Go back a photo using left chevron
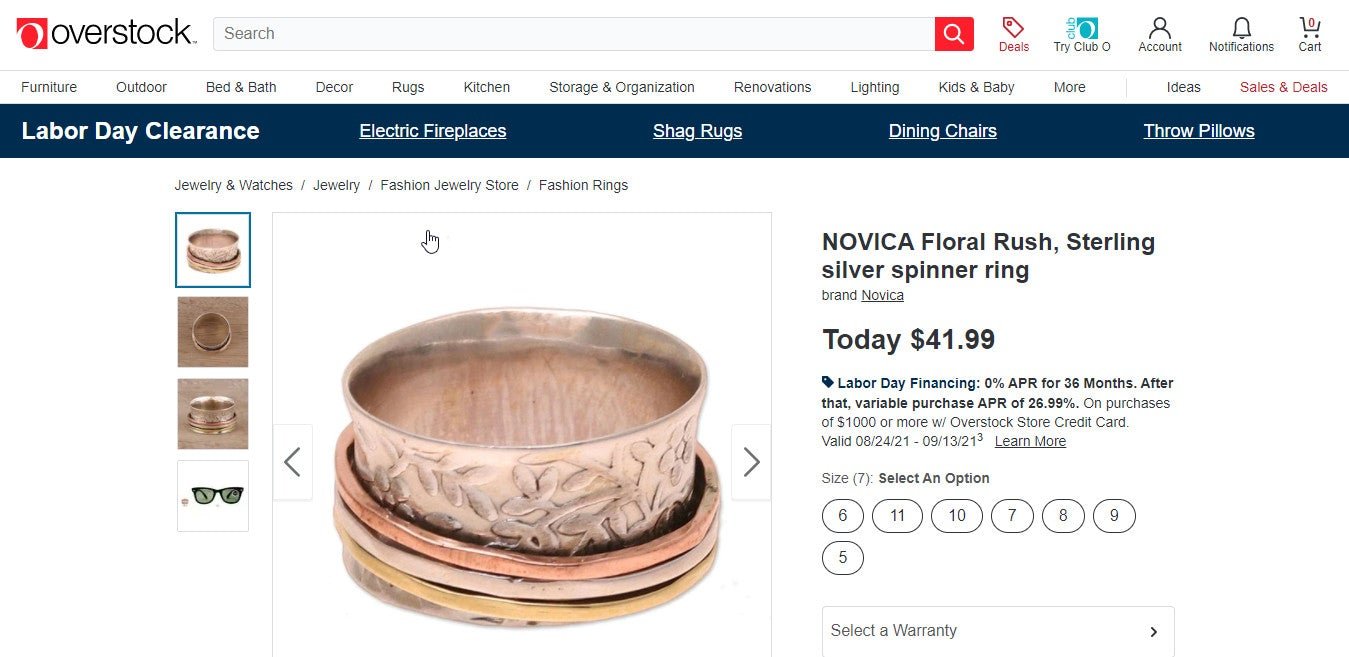Image resolution: width=1349 pixels, height=657 pixels. (293, 462)
